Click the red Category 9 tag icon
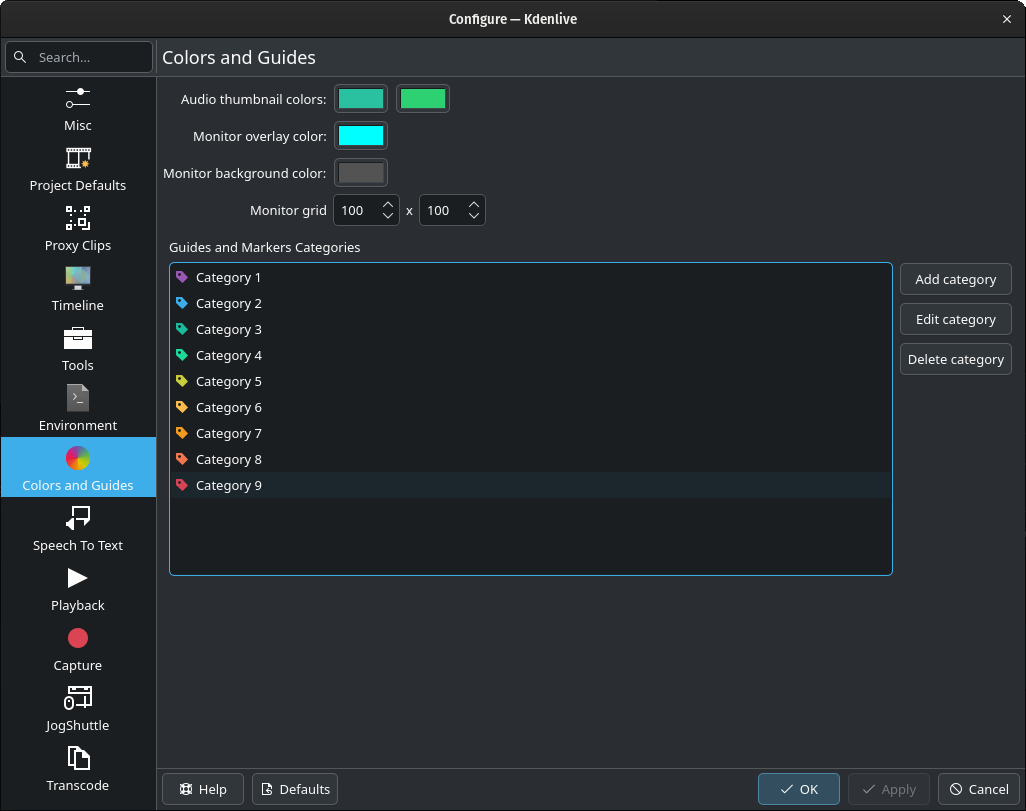This screenshot has height=811, width=1026. click(182, 485)
